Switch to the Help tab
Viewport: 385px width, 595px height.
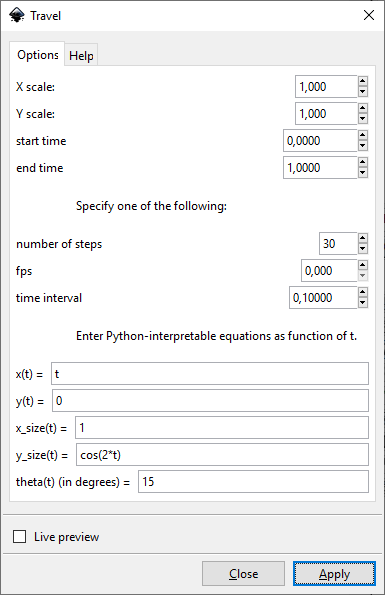pyautogui.click(x=81, y=55)
